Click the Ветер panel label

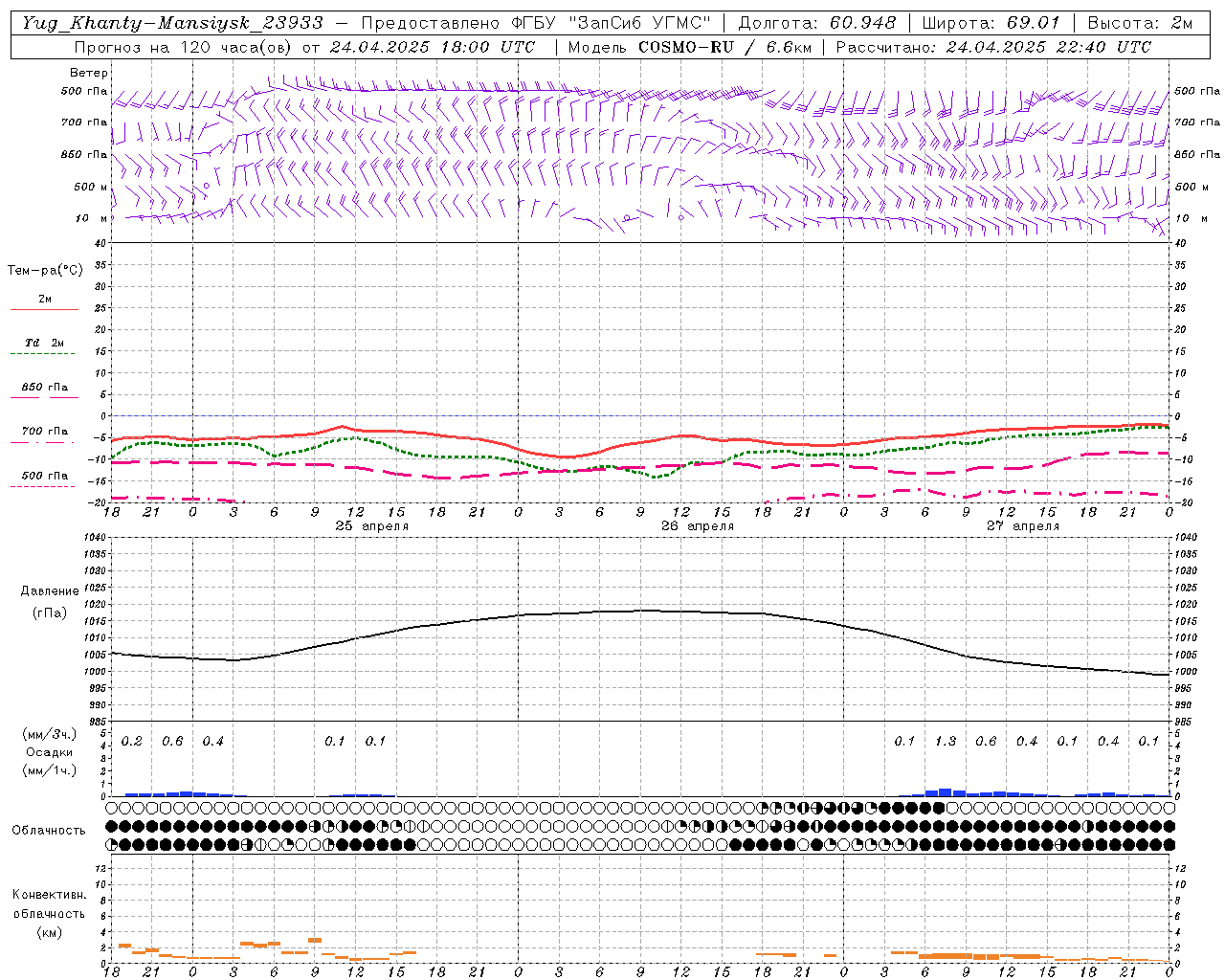pos(89,73)
